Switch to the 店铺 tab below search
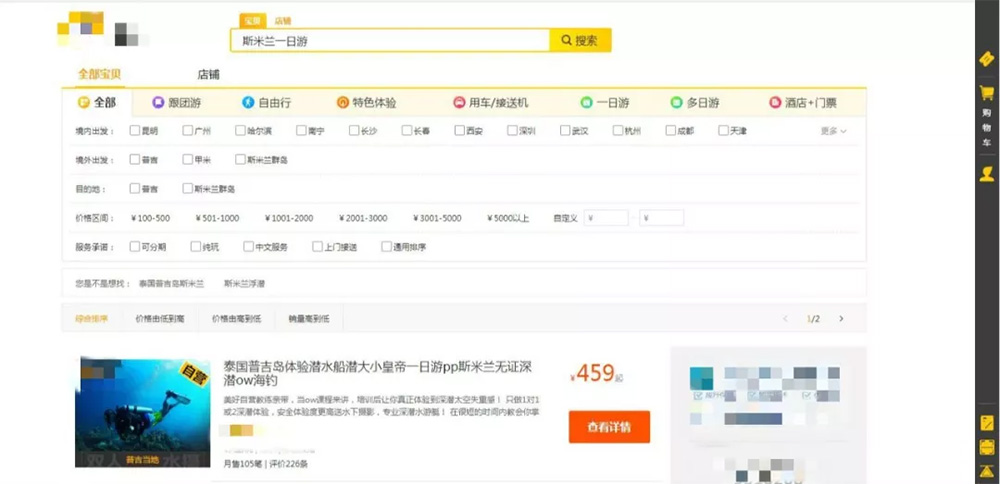The image size is (1000, 484). 209,75
